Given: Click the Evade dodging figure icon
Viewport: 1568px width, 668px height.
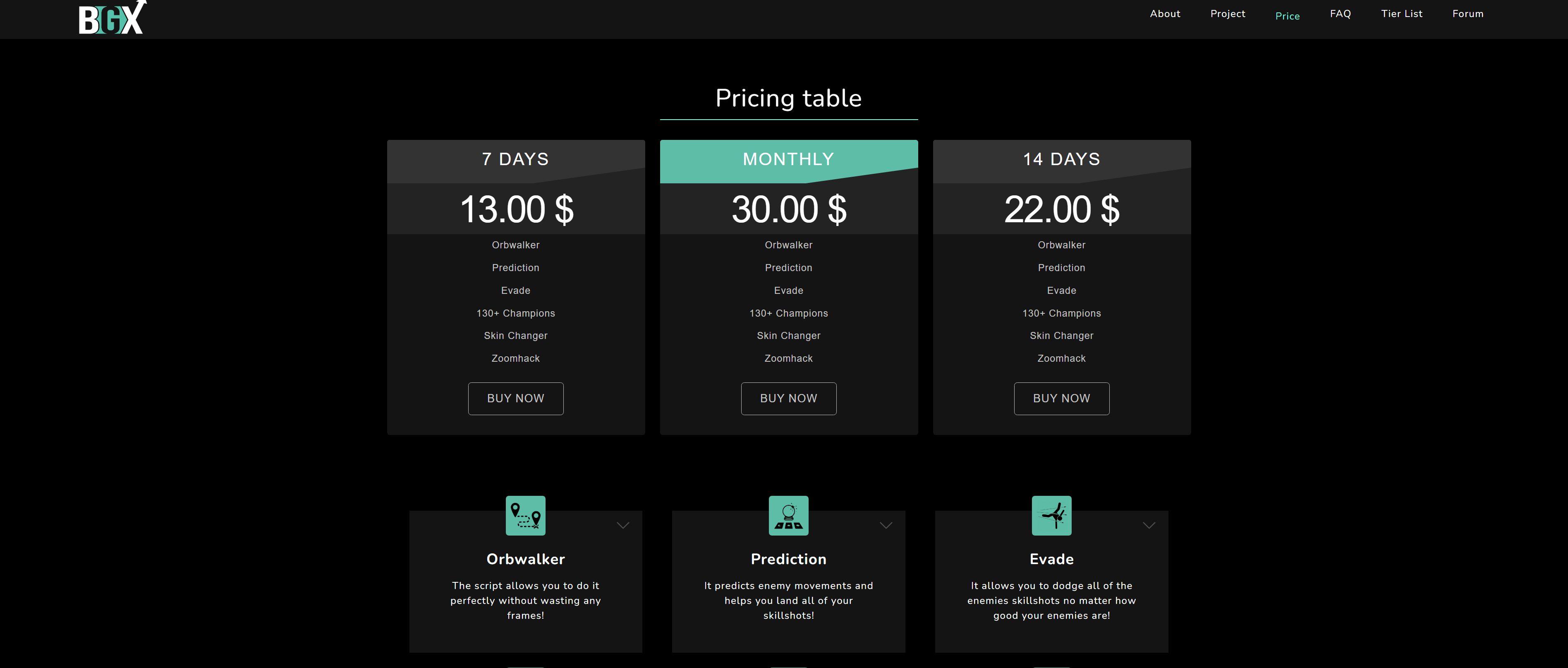Looking at the screenshot, I should (x=1051, y=516).
